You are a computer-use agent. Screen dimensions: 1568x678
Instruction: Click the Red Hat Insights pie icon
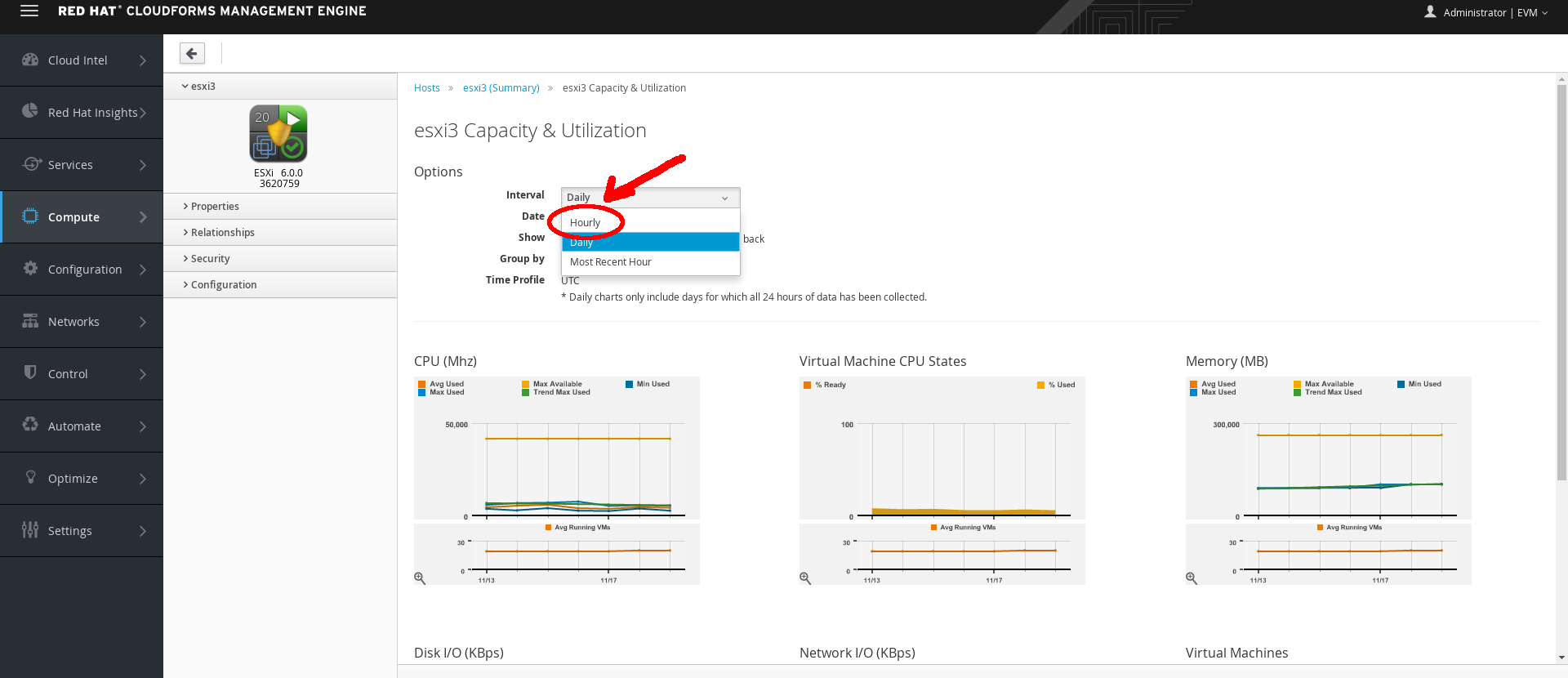30,111
